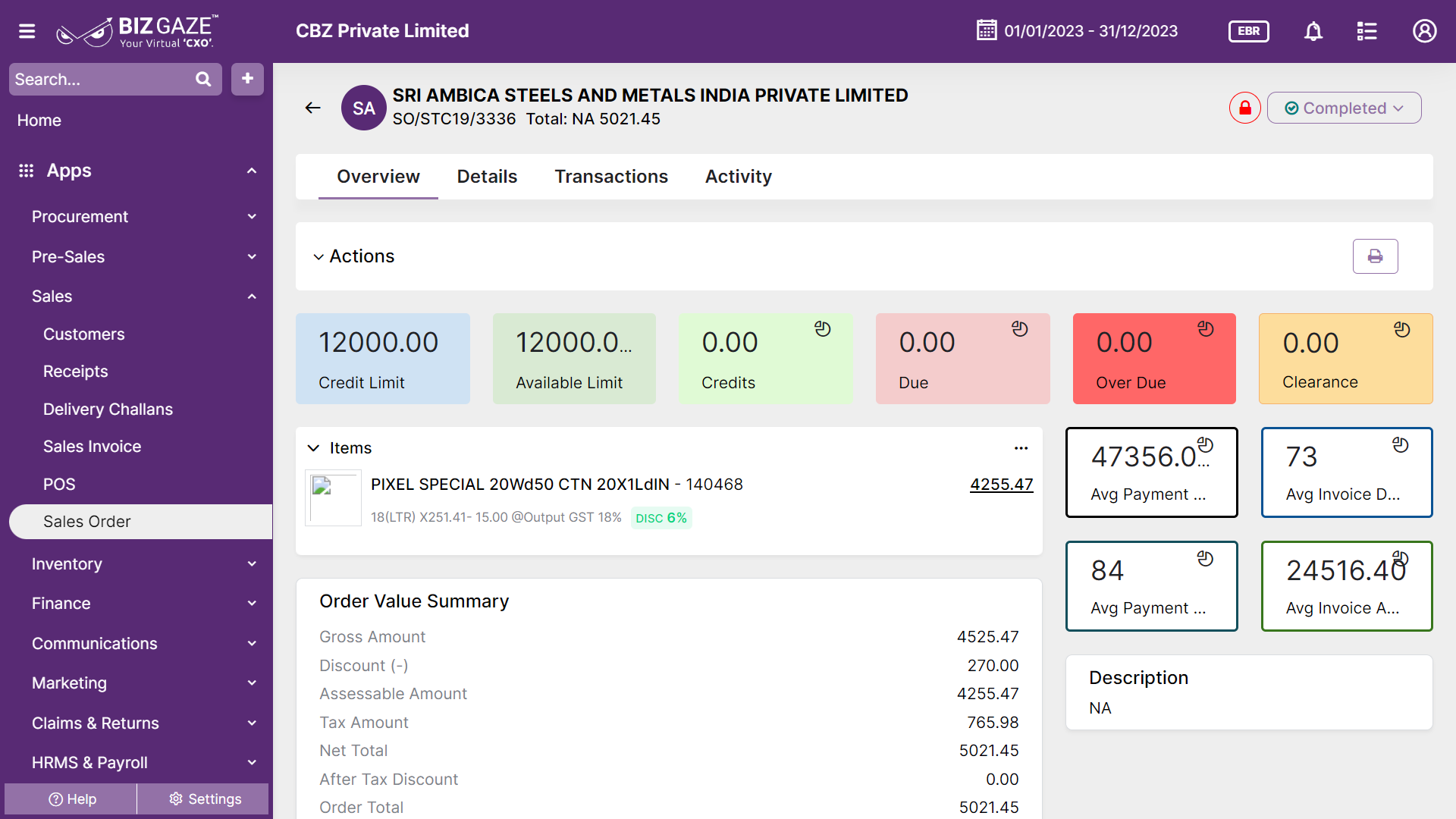Click the item image thumbnail
The image size is (1456, 819).
click(x=333, y=498)
